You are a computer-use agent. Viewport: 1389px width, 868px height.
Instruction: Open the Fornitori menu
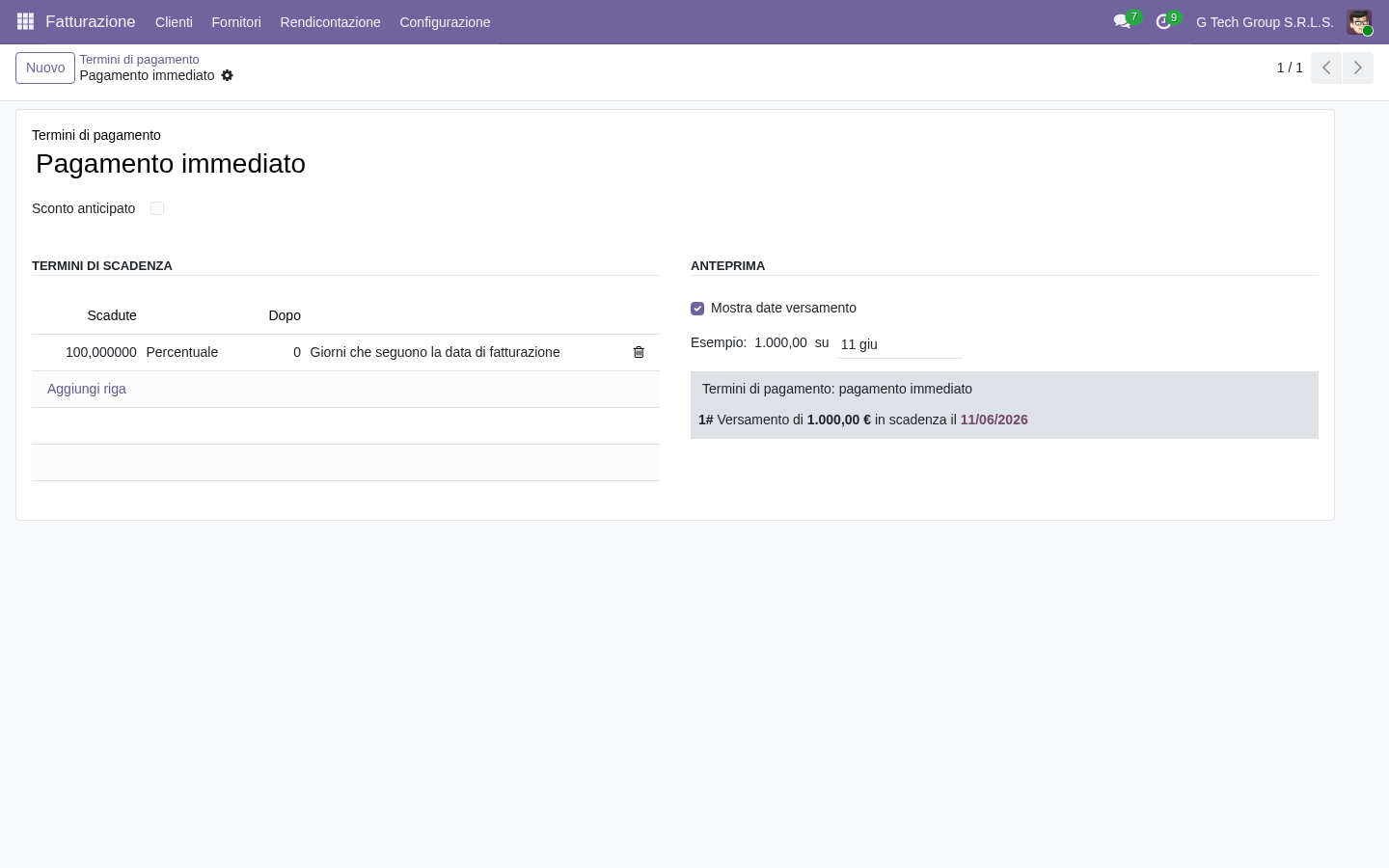pos(236,22)
